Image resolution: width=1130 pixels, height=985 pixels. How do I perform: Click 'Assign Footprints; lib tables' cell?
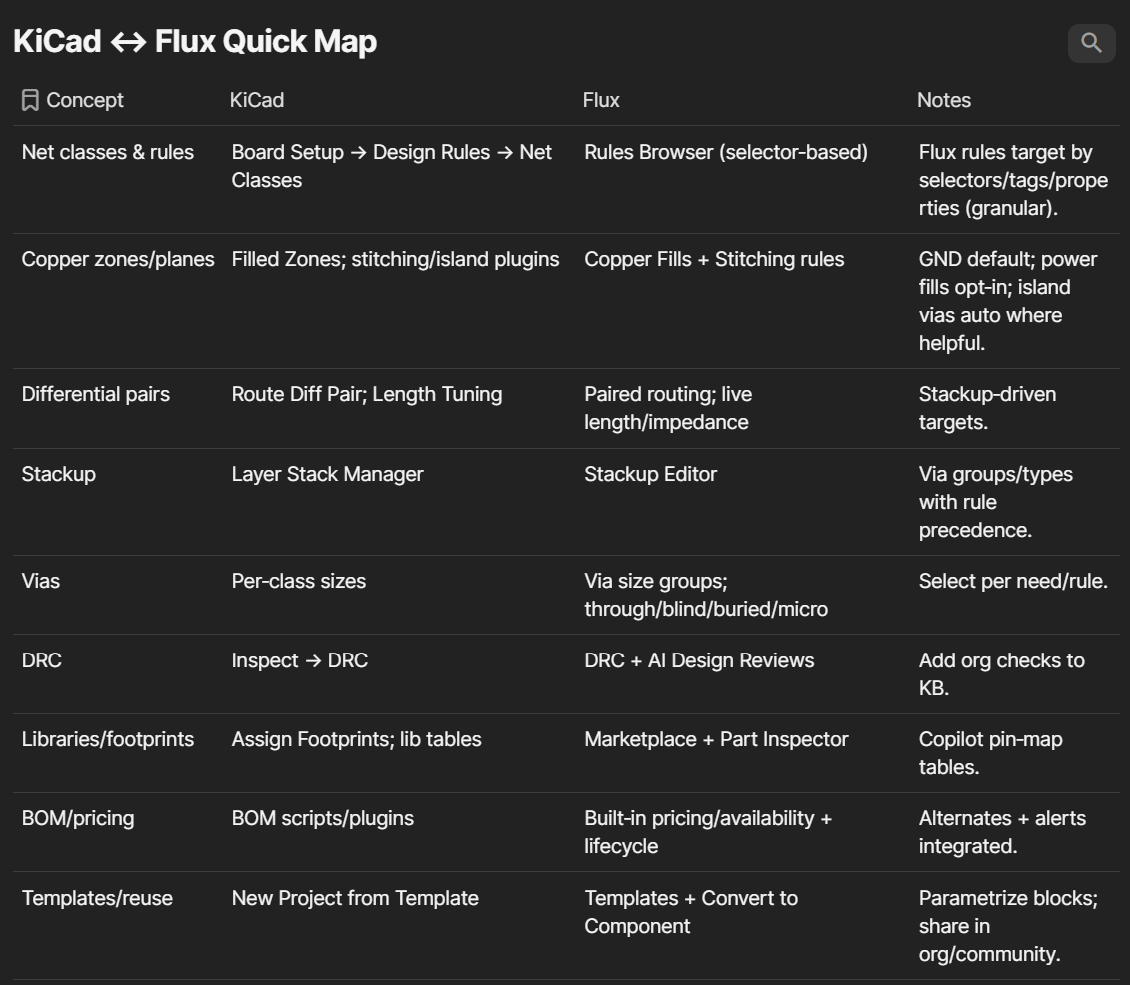[356, 739]
